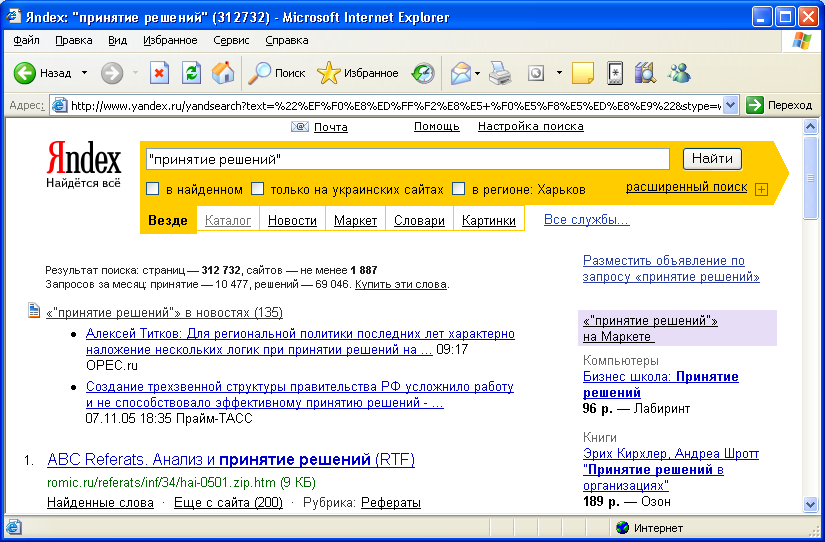
Task: Open 'Еще с сайта (200)' link
Action: 228,503
